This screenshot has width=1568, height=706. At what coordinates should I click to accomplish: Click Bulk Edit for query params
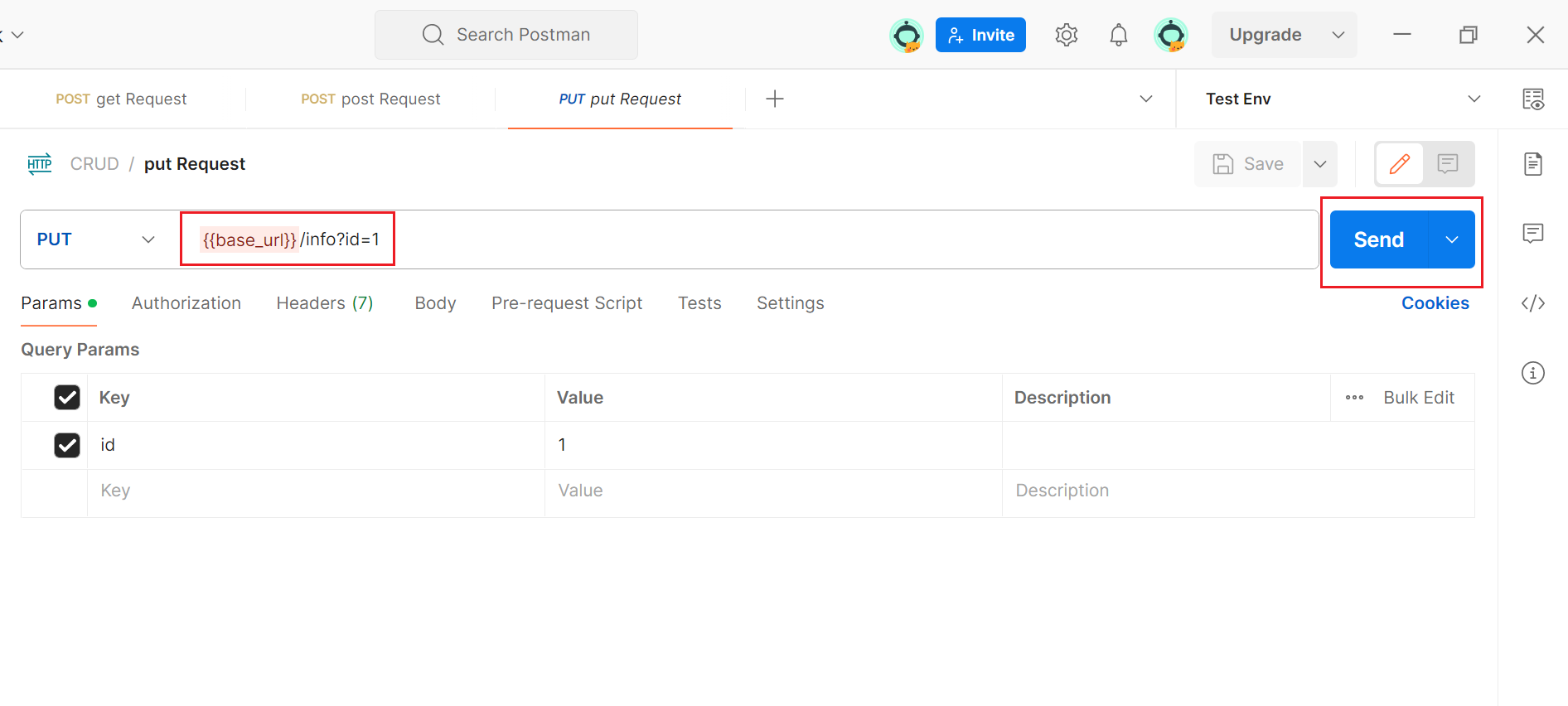(x=1419, y=398)
